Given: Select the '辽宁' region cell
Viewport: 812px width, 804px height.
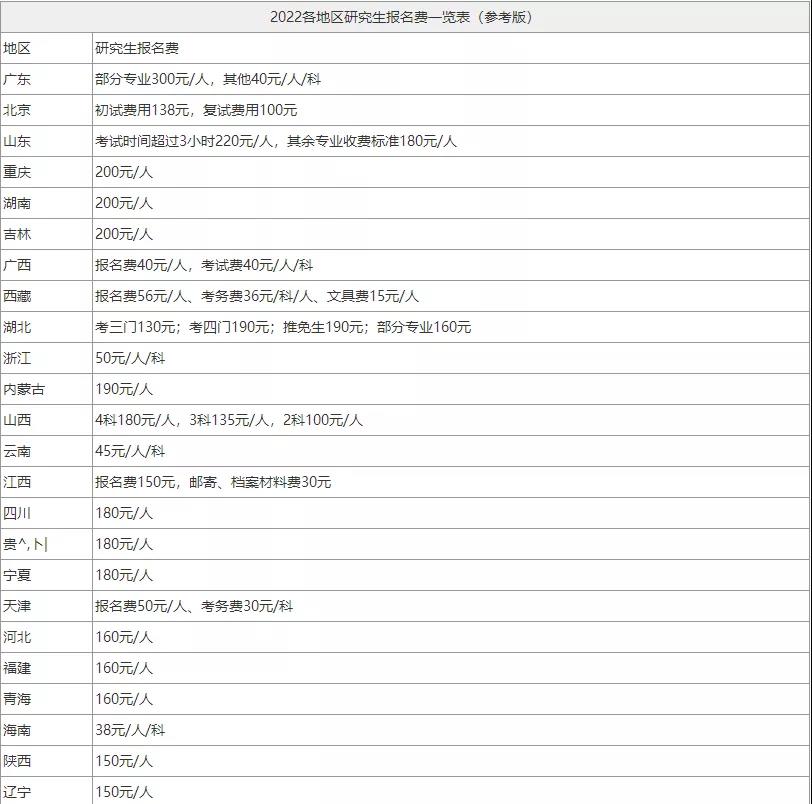Looking at the screenshot, I should coord(16,792).
